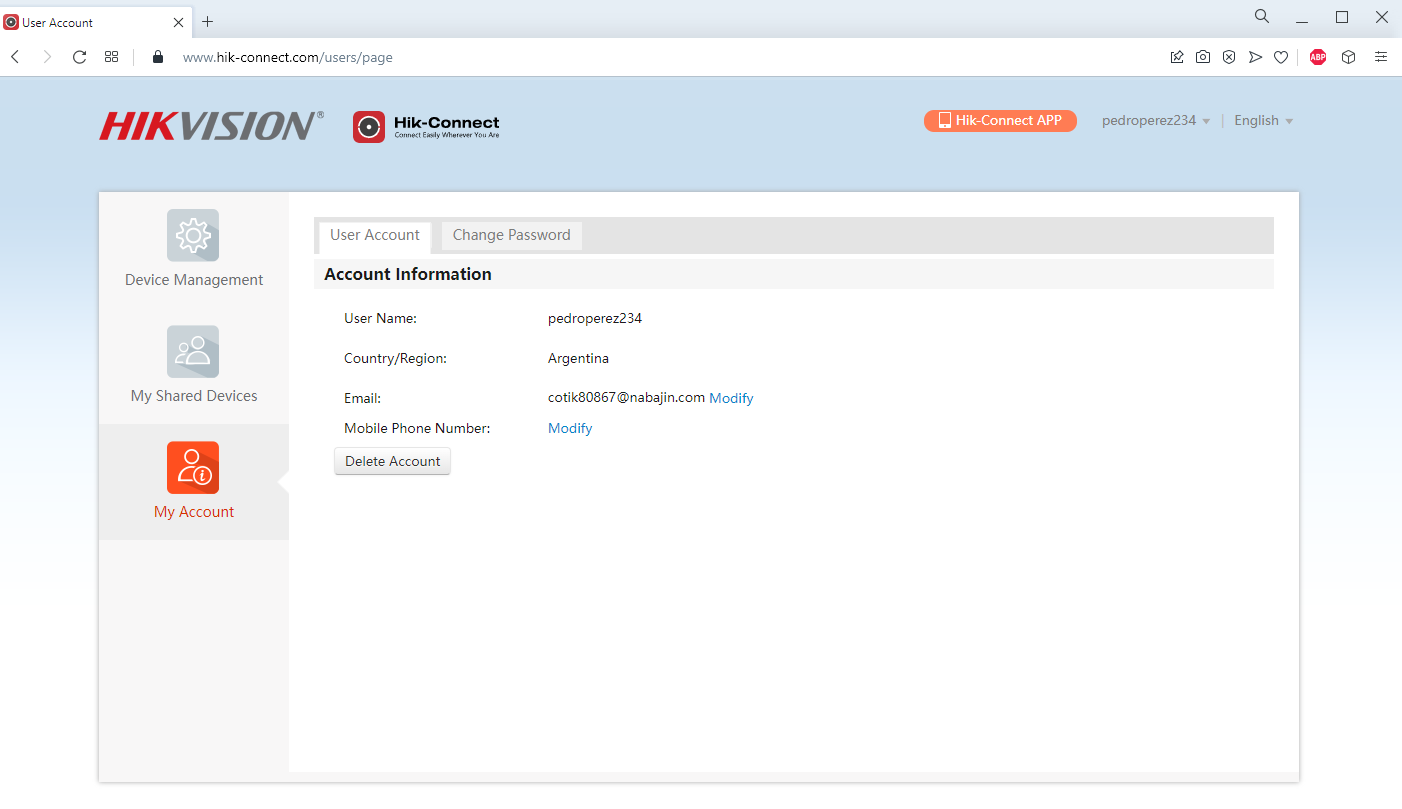This screenshot has width=1402, height=809.
Task: Switch to the Change Password tab
Action: (x=511, y=235)
